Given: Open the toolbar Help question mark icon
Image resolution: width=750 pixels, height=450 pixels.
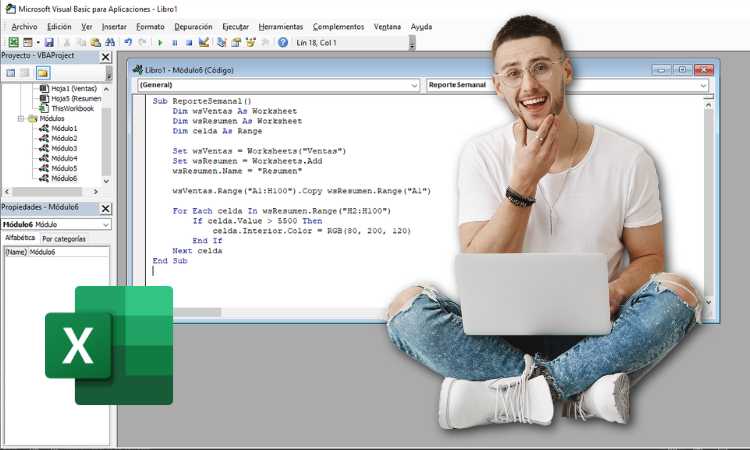Looking at the screenshot, I should [x=283, y=43].
